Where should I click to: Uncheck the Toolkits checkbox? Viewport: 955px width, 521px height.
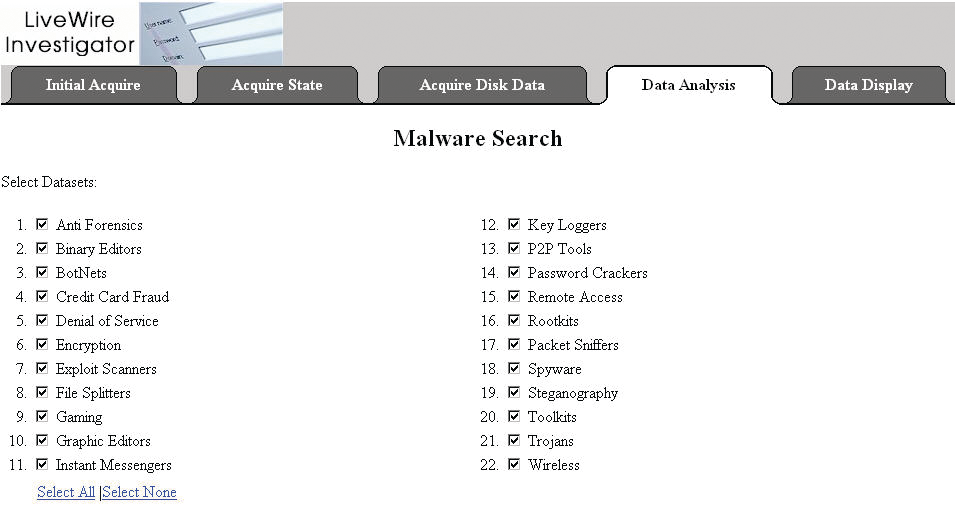pos(514,416)
